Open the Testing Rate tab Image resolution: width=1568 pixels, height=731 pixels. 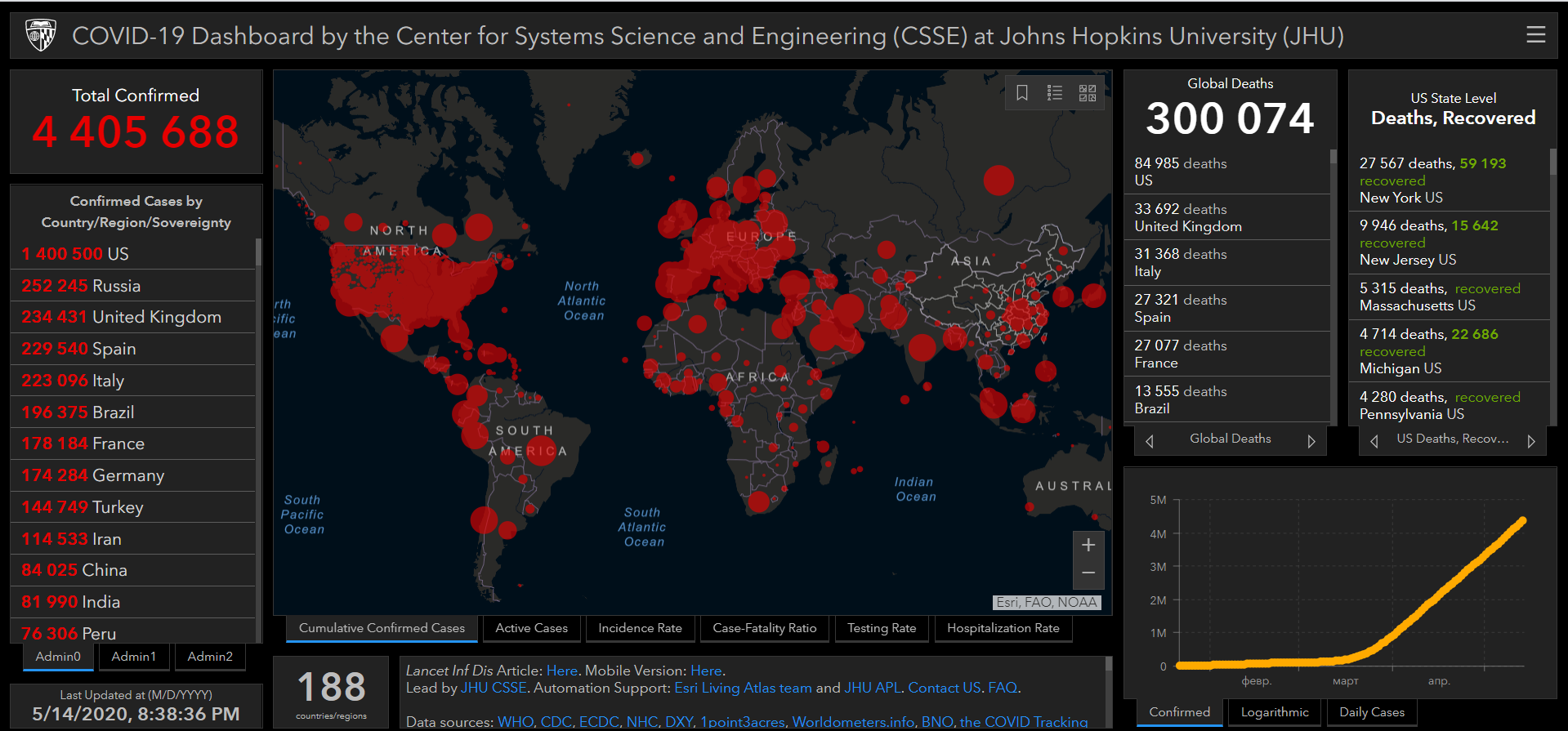point(882,628)
